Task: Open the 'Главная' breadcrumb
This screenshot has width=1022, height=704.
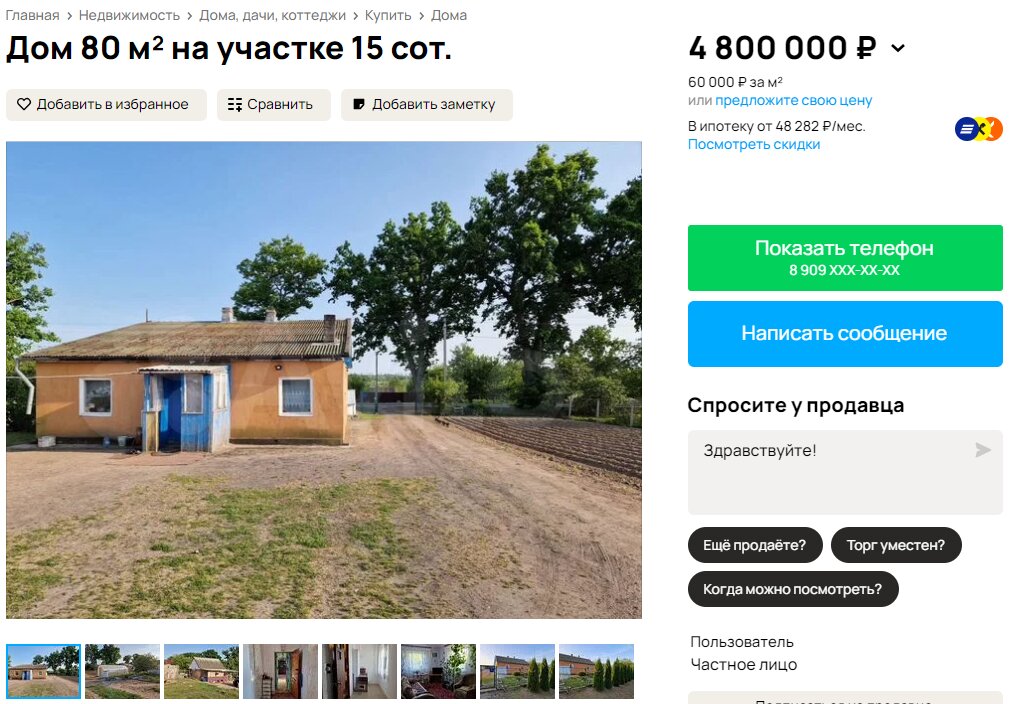Action: [32, 15]
